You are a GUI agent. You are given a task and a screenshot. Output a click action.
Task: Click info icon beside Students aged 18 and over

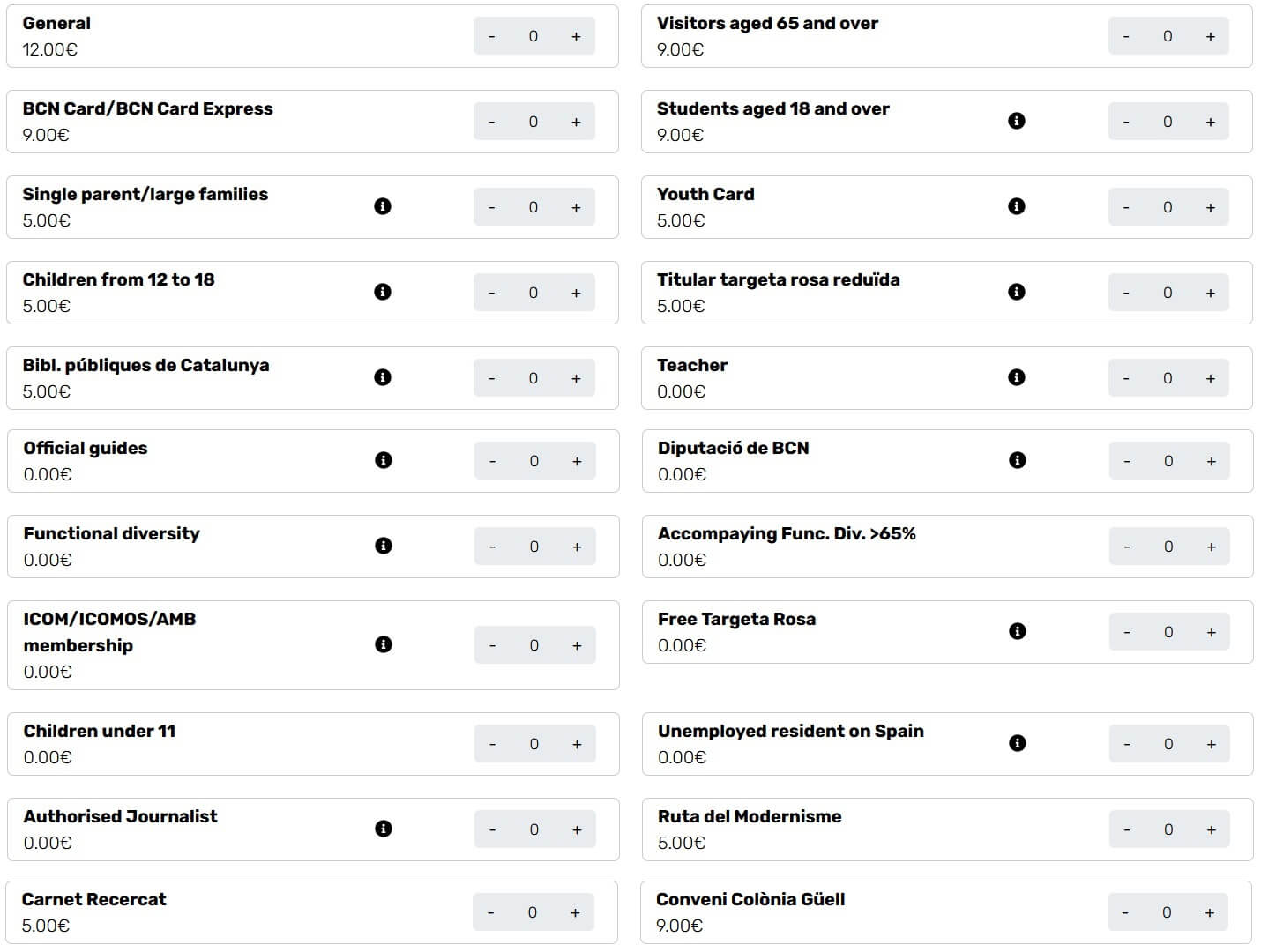point(1016,121)
